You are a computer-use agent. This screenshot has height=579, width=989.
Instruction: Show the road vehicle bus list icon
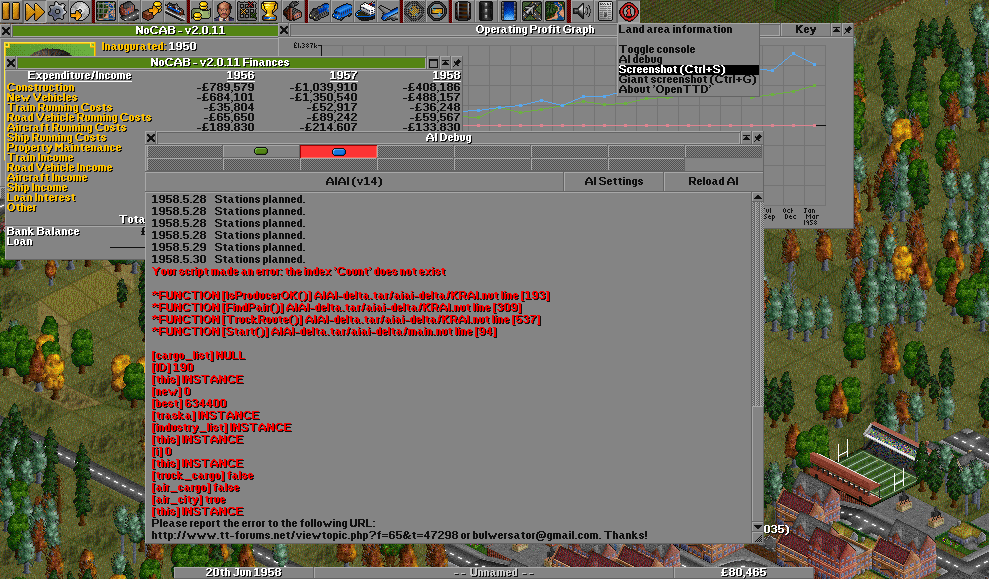[x=341, y=11]
